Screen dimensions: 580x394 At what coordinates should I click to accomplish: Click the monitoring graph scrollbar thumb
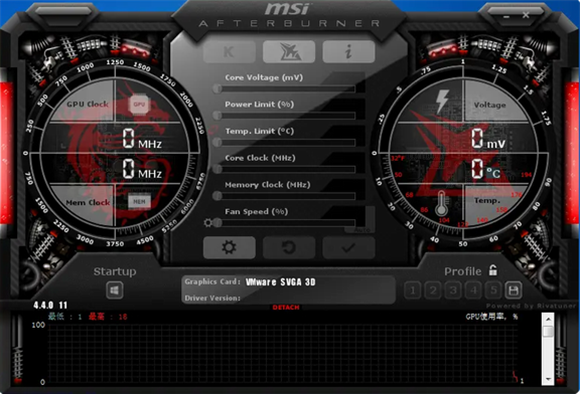pyautogui.click(x=548, y=331)
